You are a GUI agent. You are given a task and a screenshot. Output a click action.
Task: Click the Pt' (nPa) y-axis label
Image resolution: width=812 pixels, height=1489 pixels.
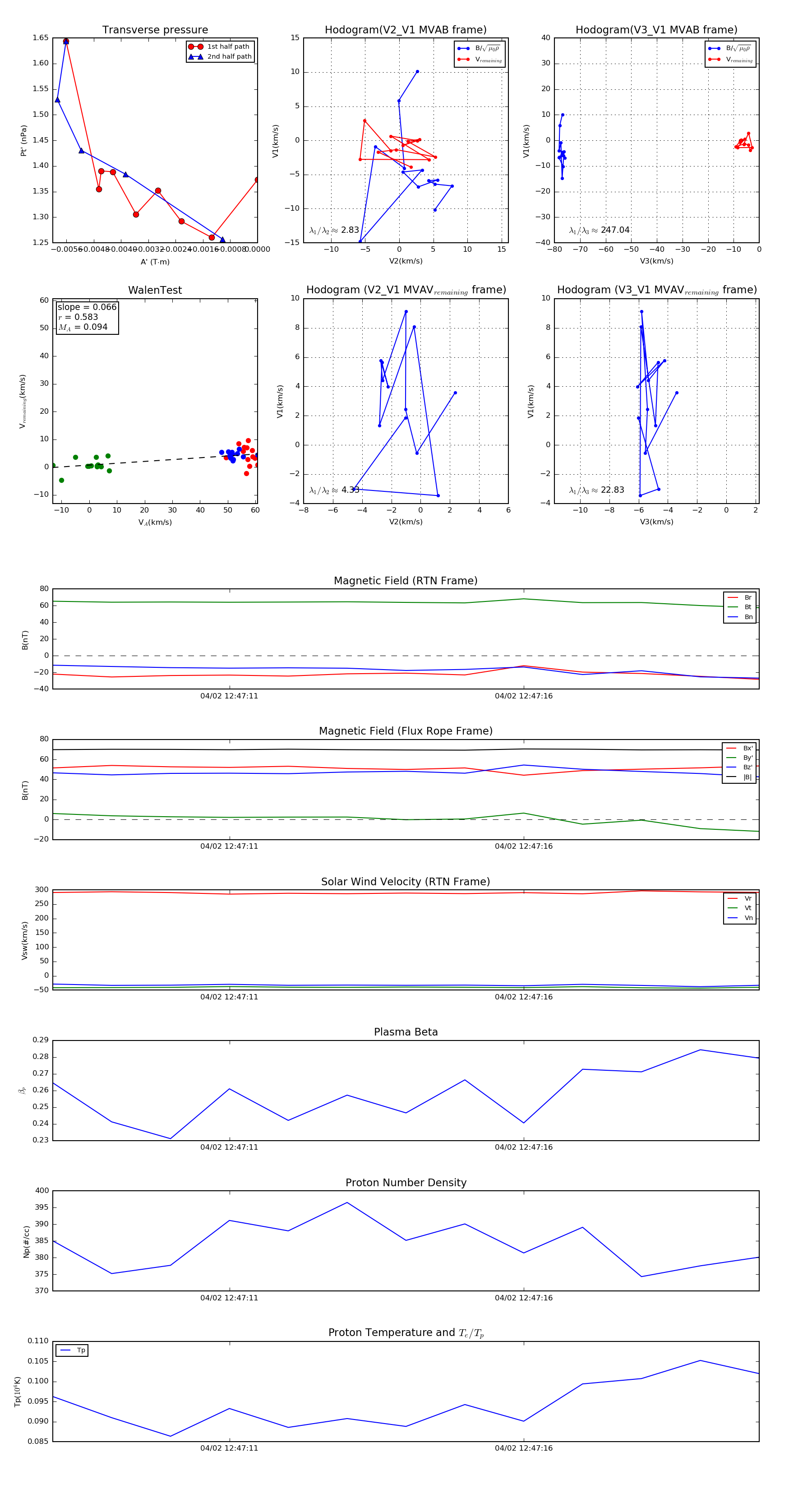24,140
